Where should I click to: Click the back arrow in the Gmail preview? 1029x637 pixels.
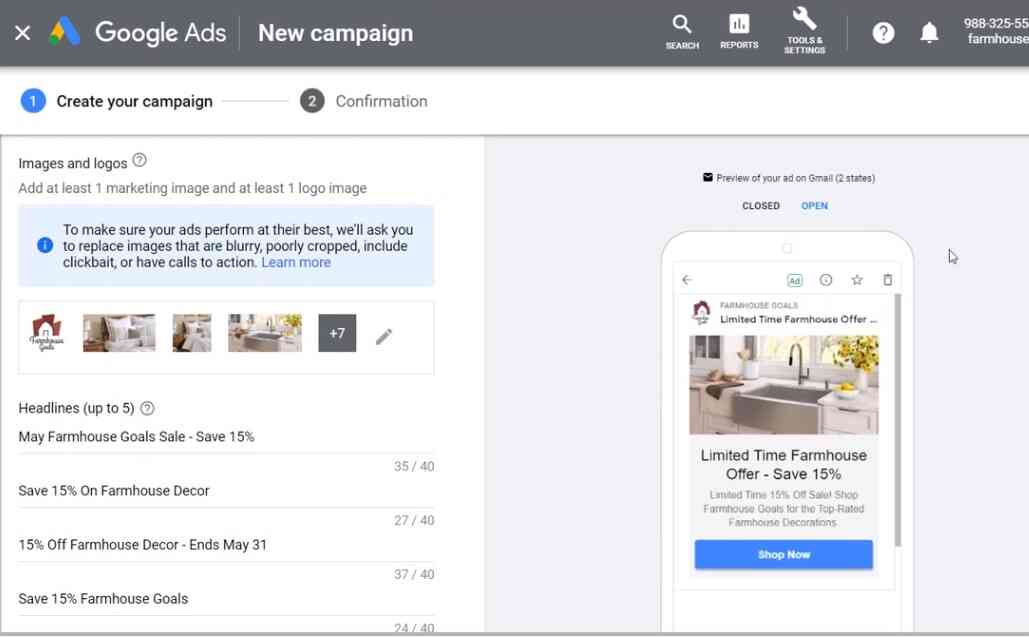[686, 280]
